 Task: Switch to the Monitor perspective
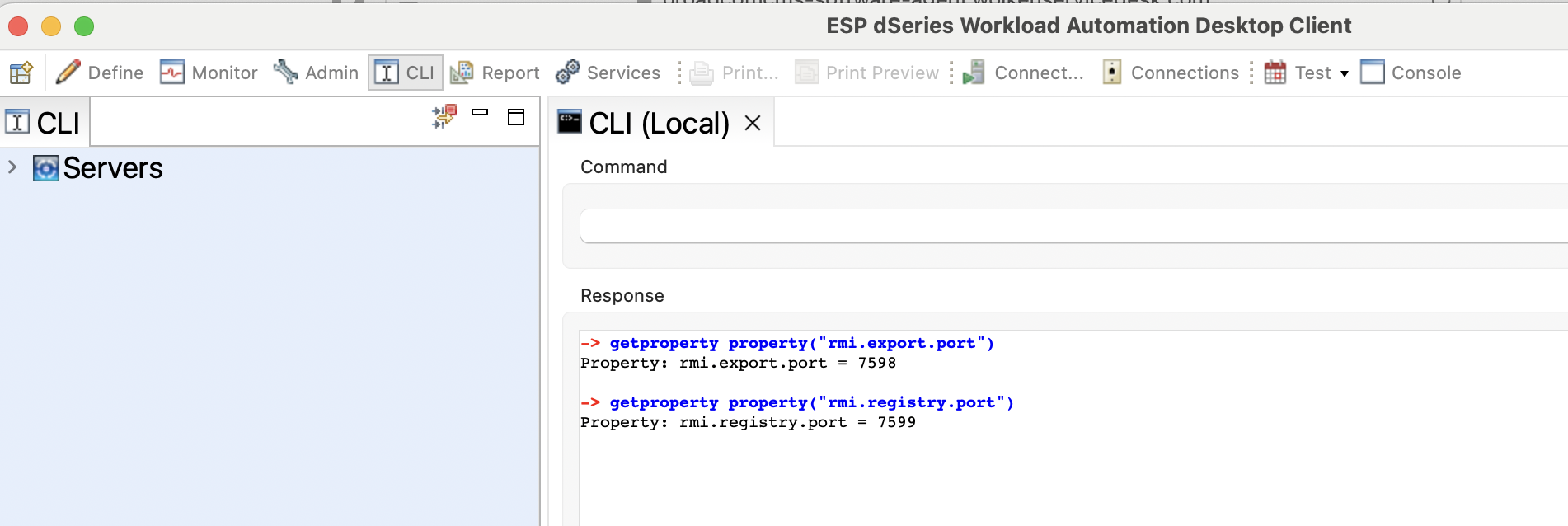coord(209,73)
